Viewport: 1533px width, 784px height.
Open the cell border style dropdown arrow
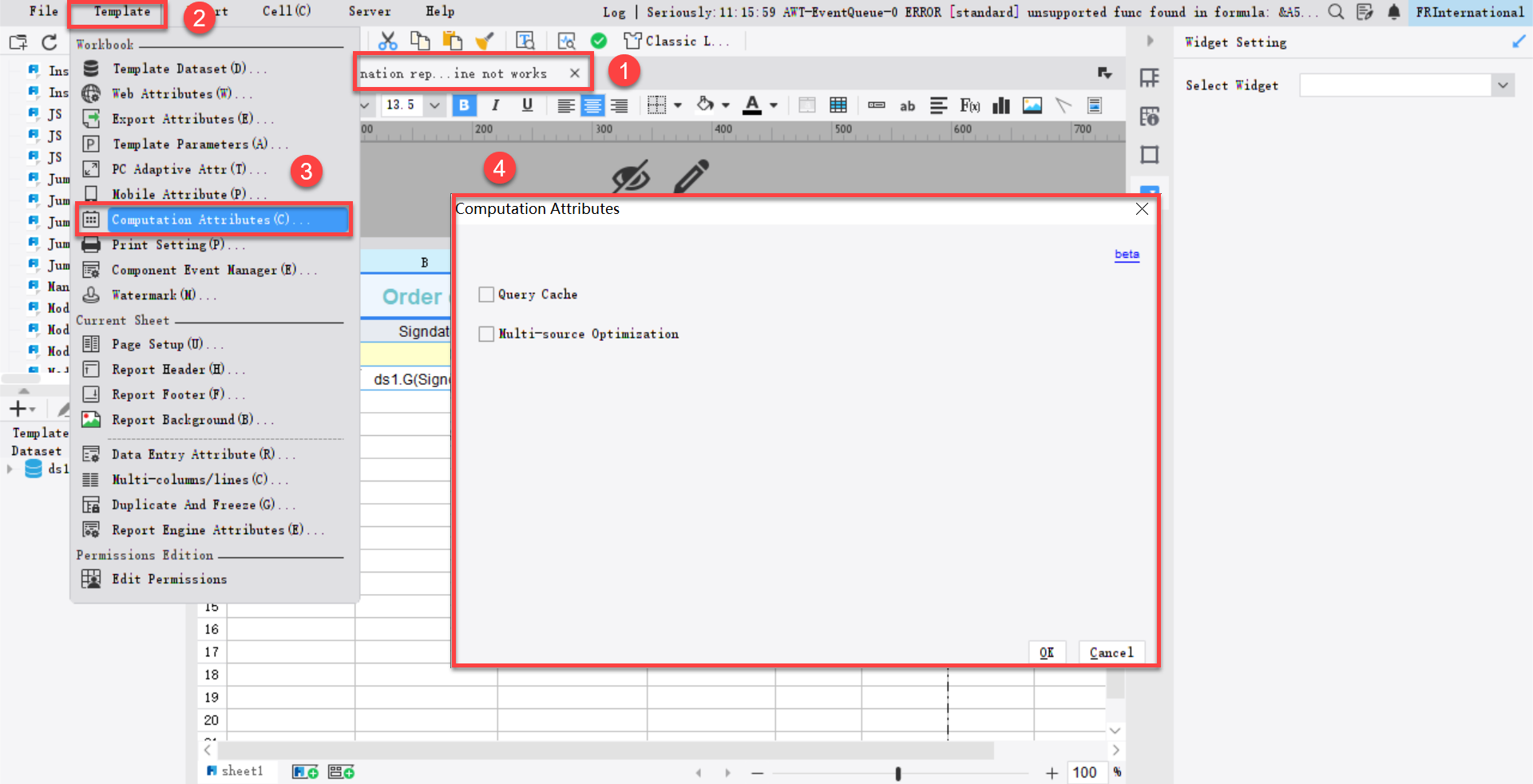[x=678, y=105]
